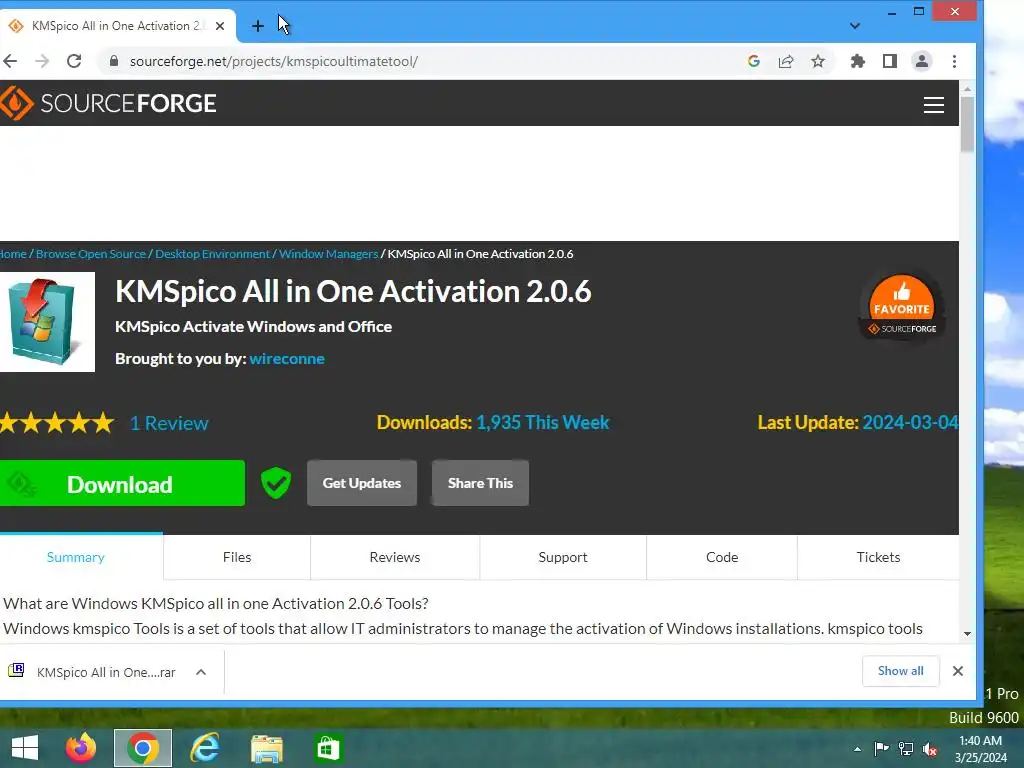Open File Explorer from taskbar
The width and height of the screenshot is (1024, 768).
coord(266,748)
